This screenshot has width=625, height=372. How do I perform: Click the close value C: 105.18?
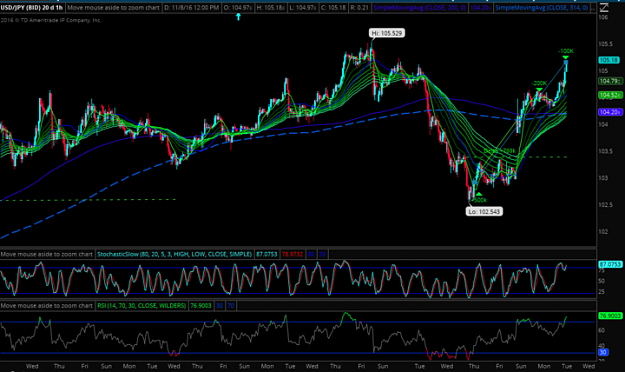pos(334,8)
